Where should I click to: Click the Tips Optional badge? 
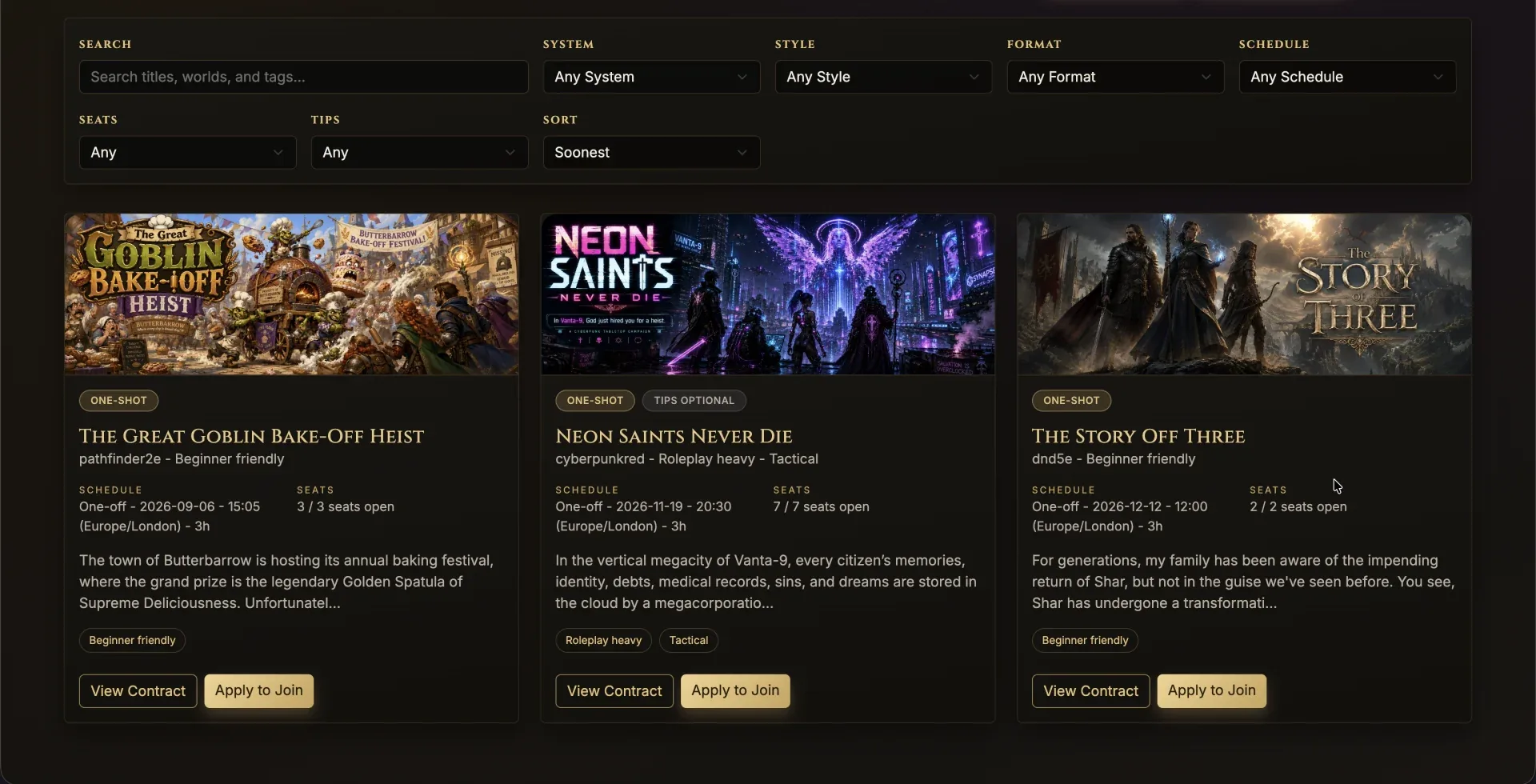[694, 401]
